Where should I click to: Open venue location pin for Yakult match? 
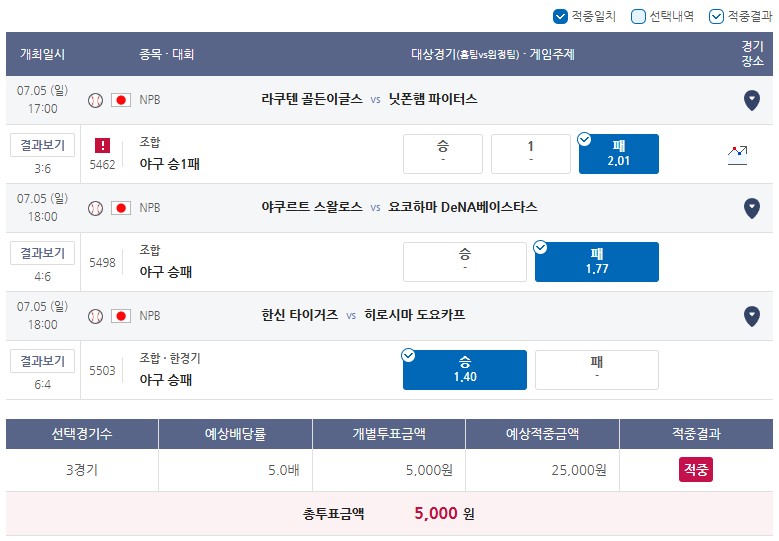pos(752,208)
